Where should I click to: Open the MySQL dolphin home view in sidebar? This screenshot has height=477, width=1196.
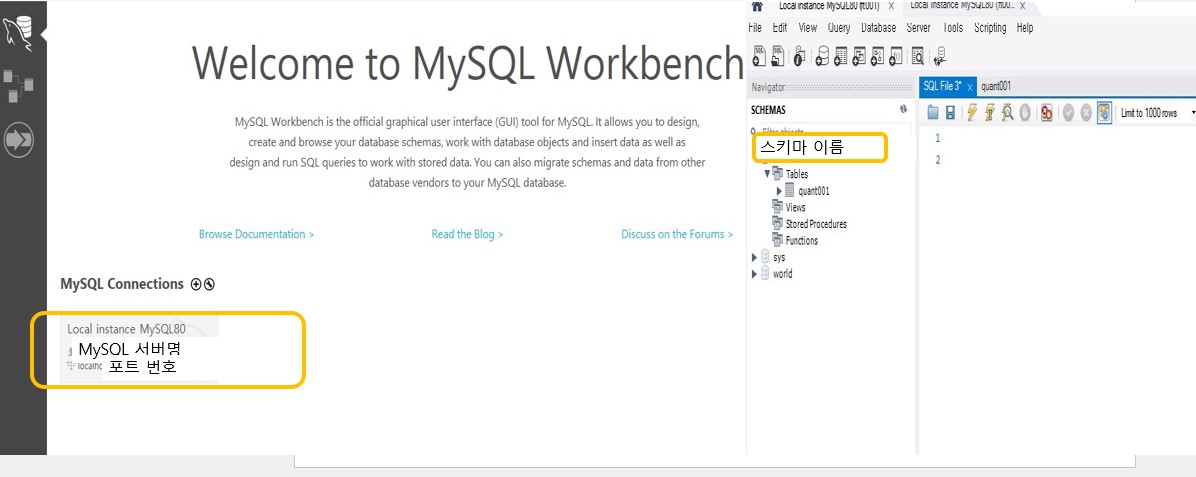tap(19, 33)
